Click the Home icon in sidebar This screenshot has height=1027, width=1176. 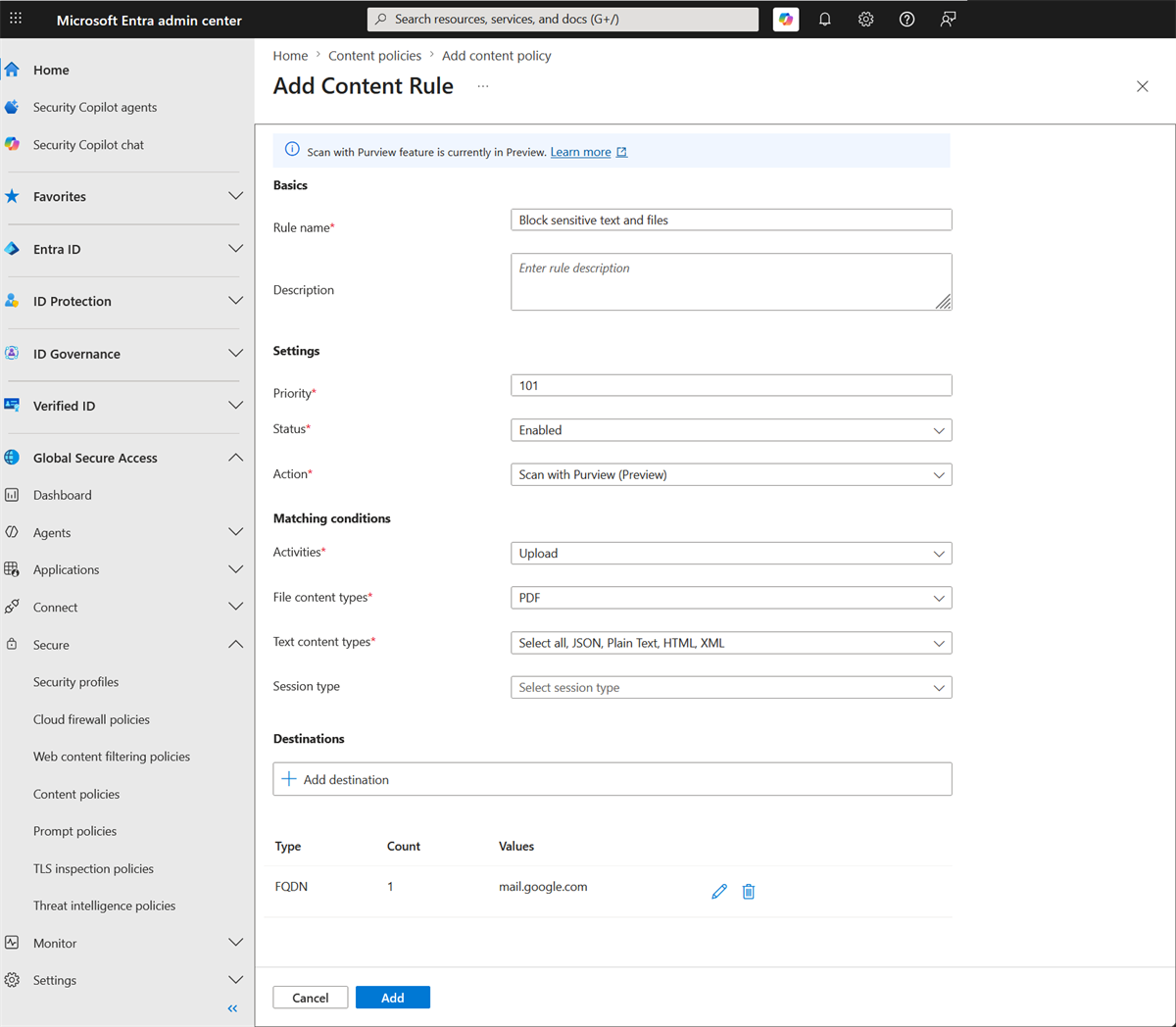pos(12,70)
